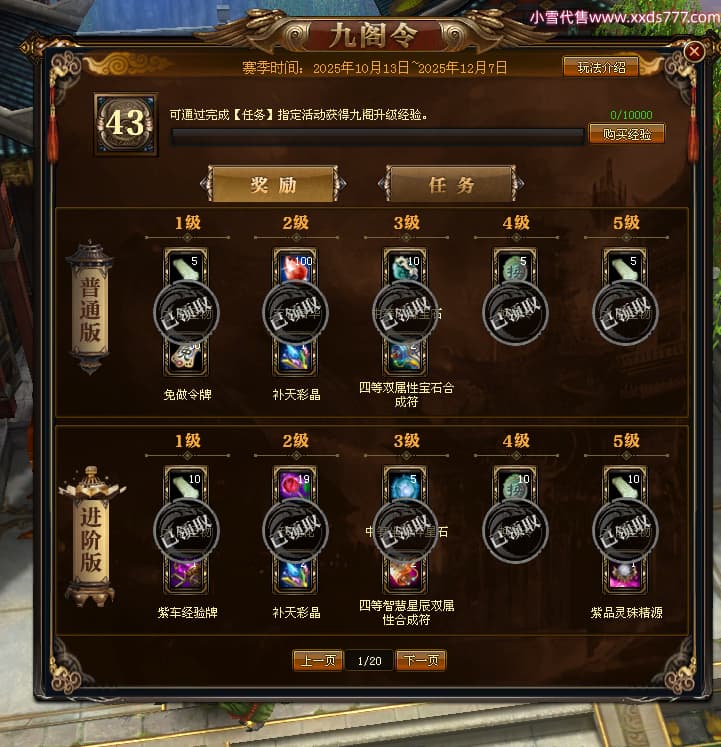Click the 补天彩晶 icon in 进阶版 row
Screen dimensions: 721x747
295,574
